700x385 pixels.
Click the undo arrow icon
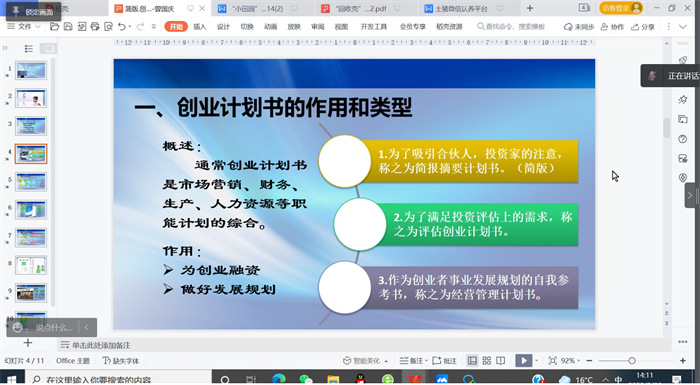[x=121, y=27]
